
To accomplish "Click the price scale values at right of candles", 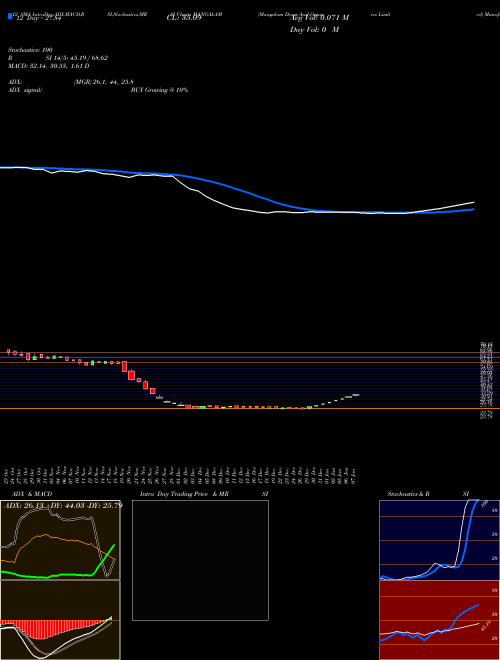I will point(487,380).
